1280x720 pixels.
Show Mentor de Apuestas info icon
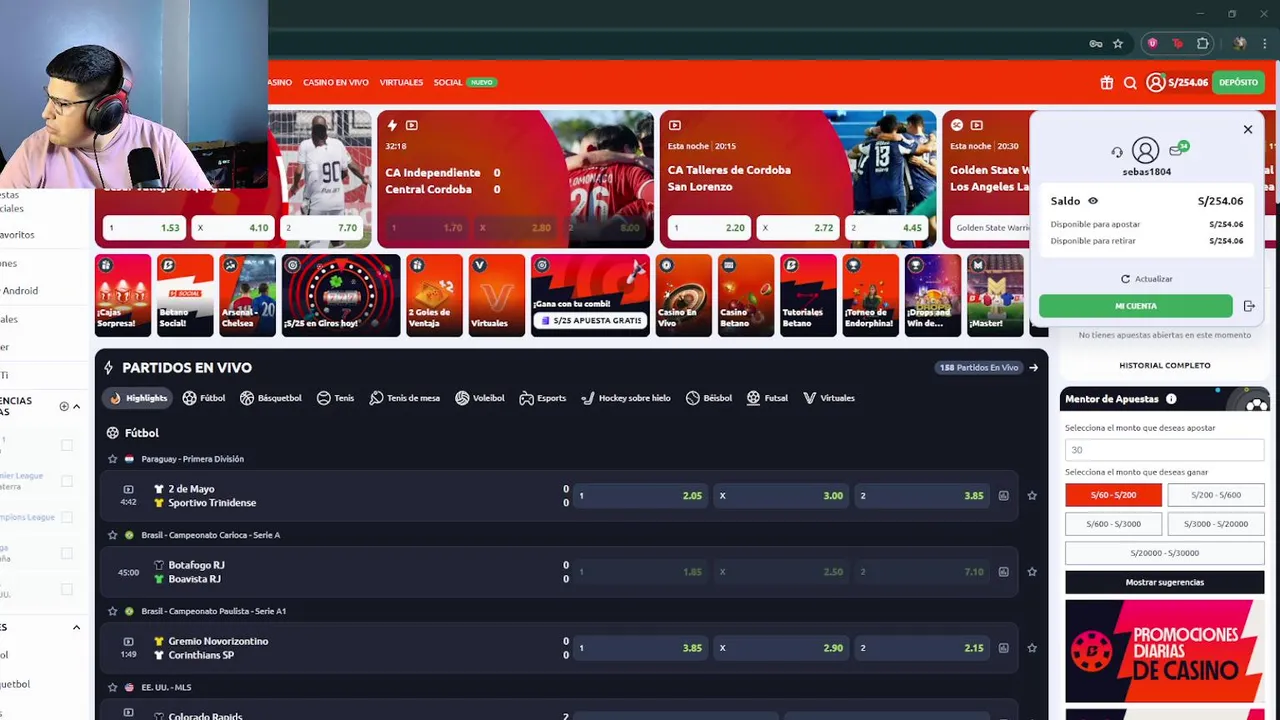coord(1171,399)
